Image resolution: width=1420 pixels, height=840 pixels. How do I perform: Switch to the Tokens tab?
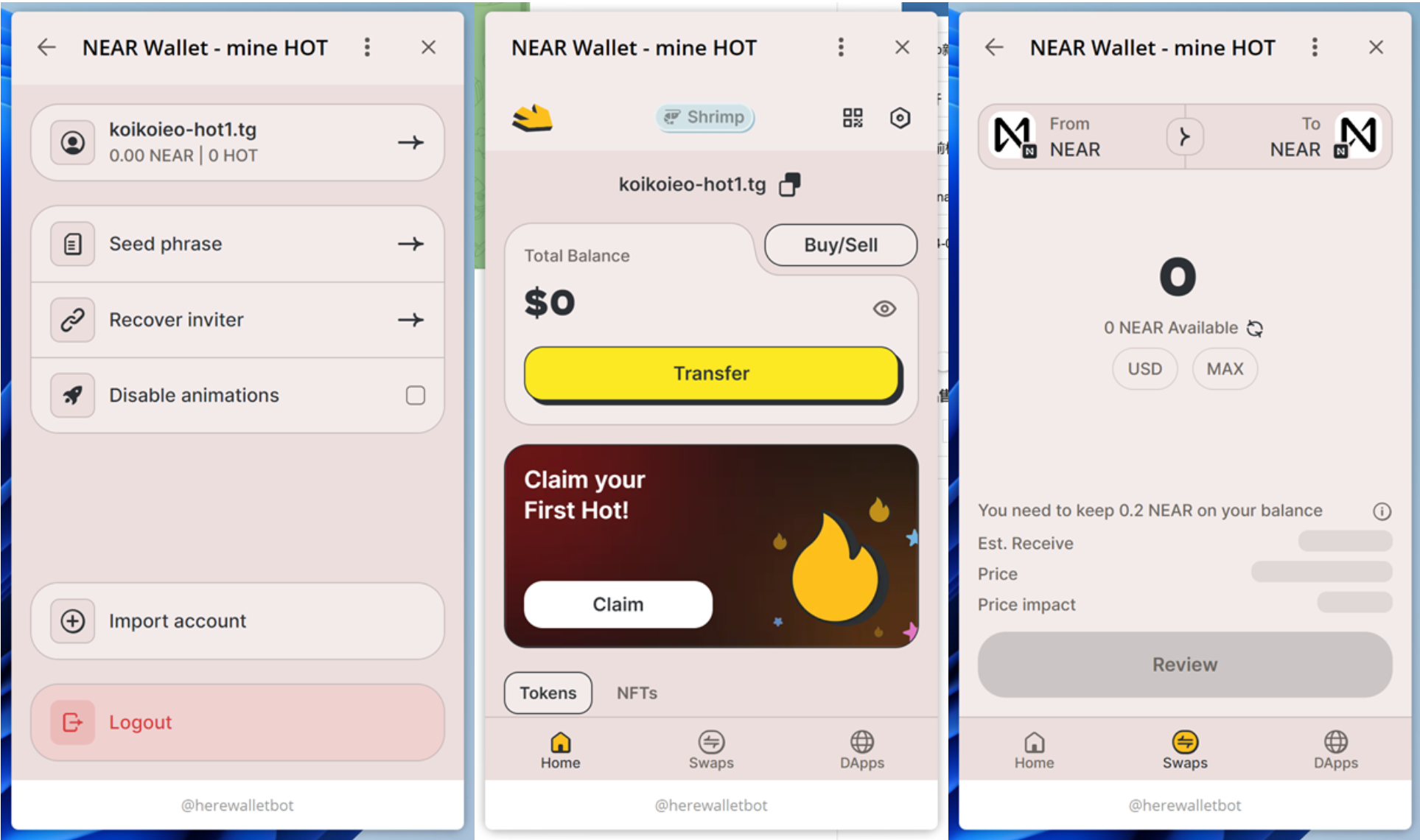(548, 692)
